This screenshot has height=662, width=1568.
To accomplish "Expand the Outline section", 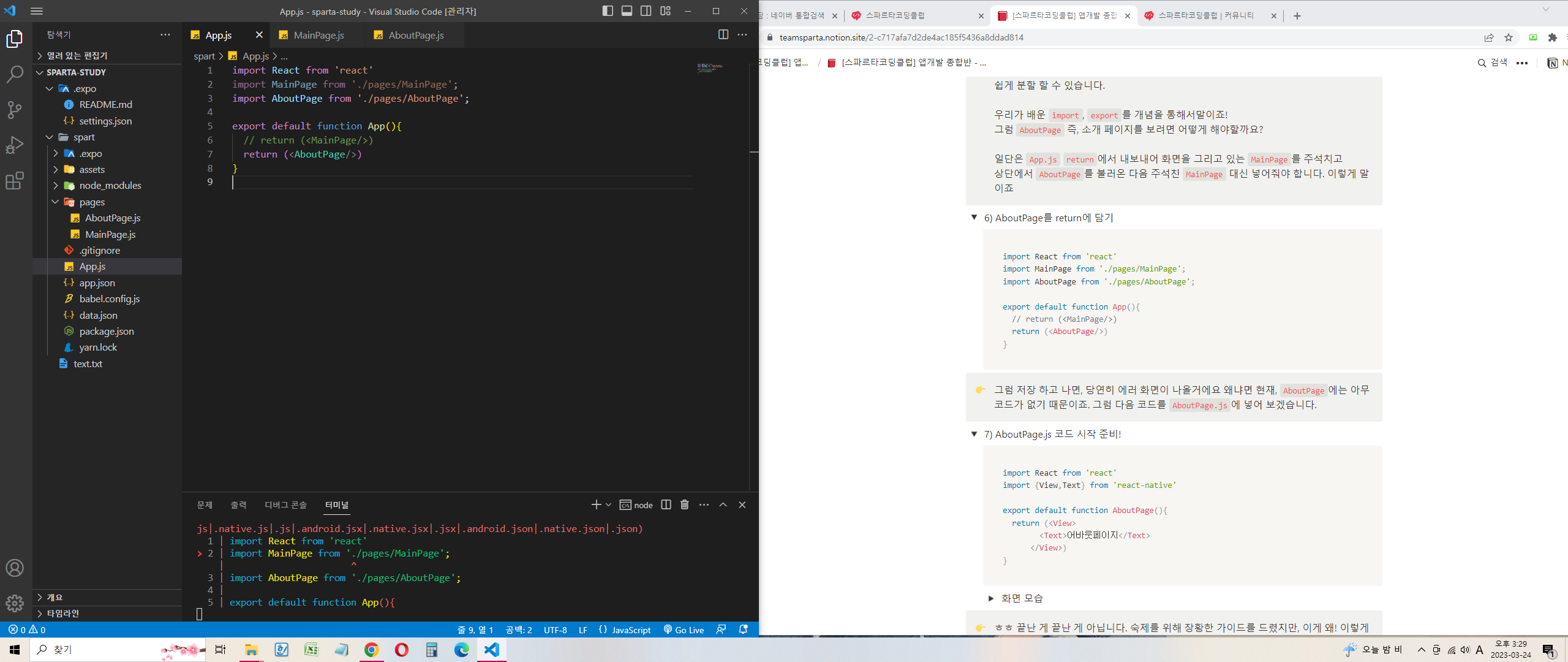I will coord(107,597).
